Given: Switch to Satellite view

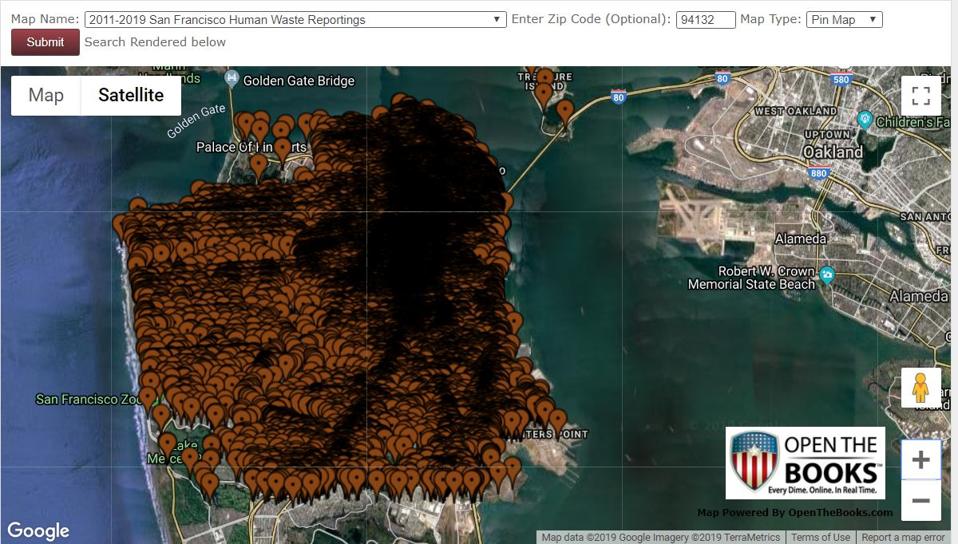Looking at the screenshot, I should (x=131, y=96).
